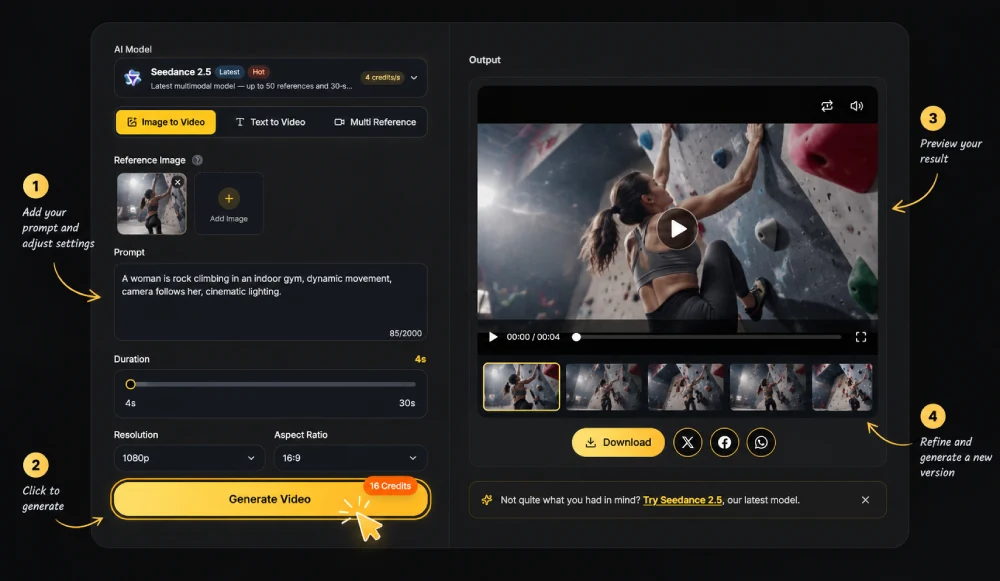Viewport: 1000px width, 581px height.
Task: Dismiss the Seedance 2.5 suggestion banner
Action: (x=865, y=500)
